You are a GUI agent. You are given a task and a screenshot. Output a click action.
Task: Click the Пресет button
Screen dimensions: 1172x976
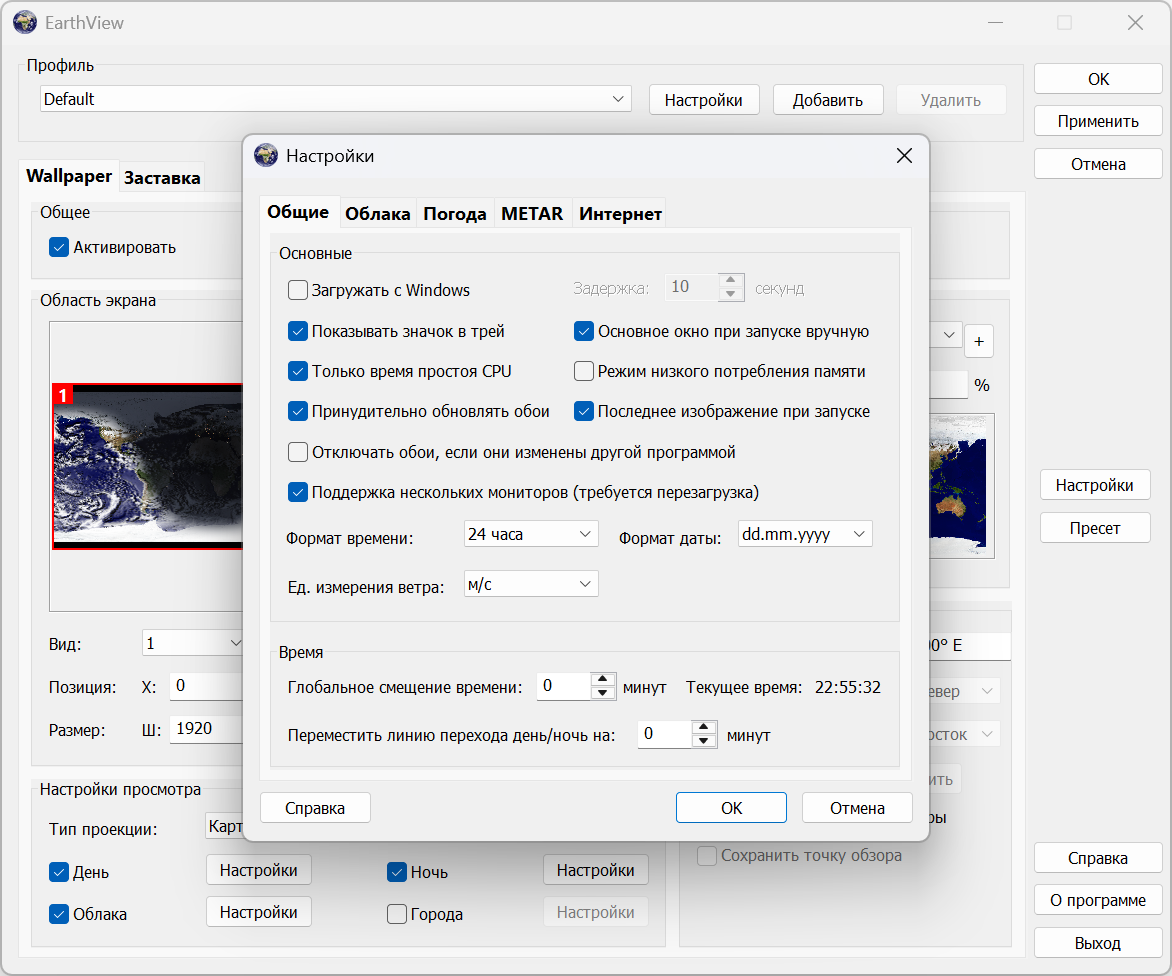1094,528
